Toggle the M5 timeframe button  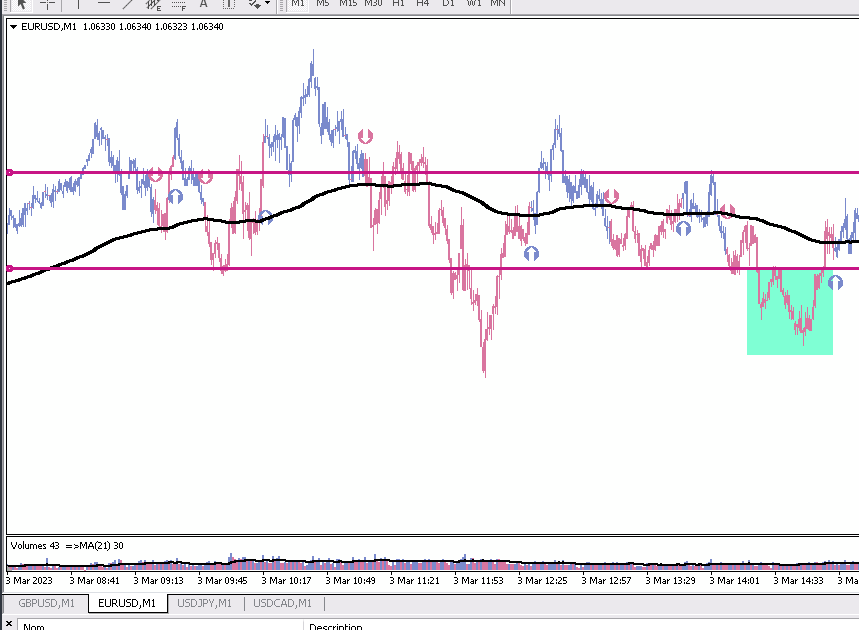pos(323,3)
